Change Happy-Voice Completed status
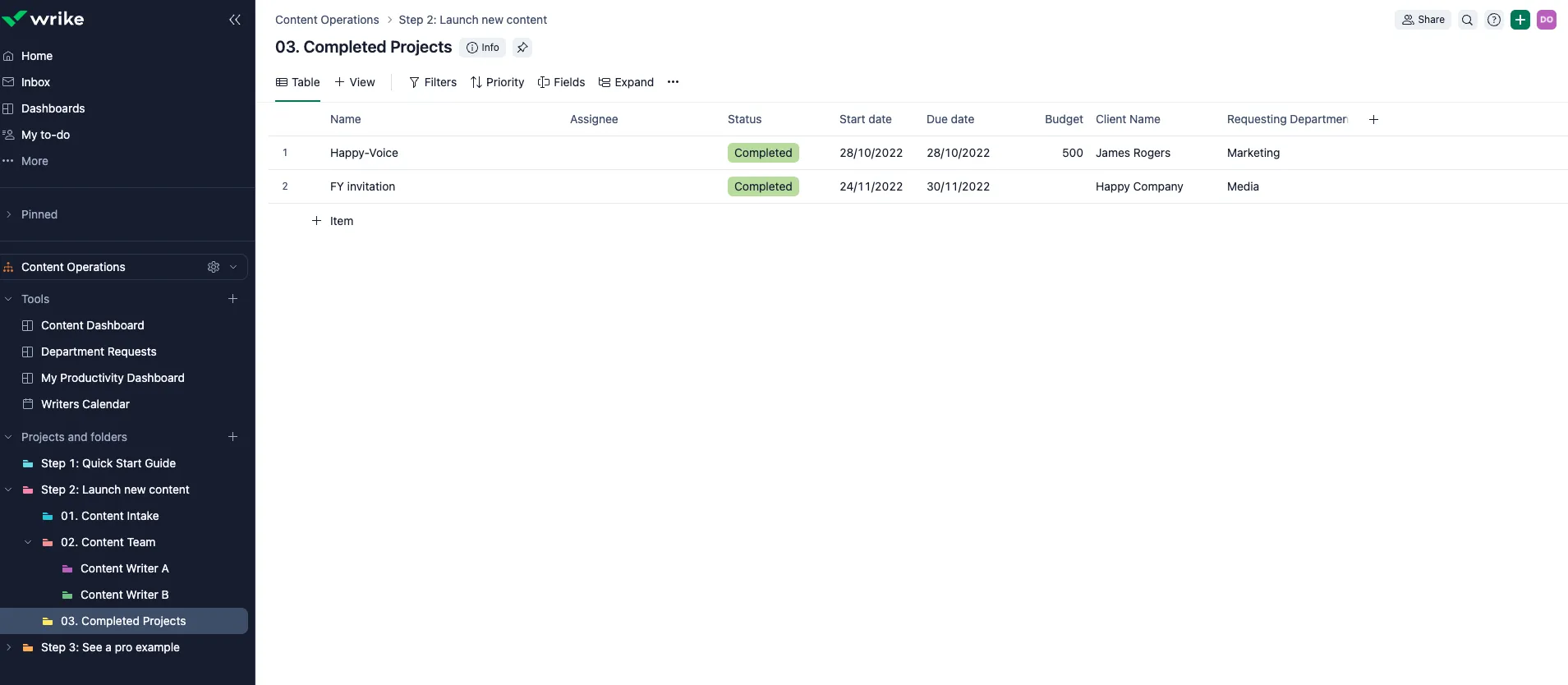Viewport: 1568px width, 685px height. 763,153
